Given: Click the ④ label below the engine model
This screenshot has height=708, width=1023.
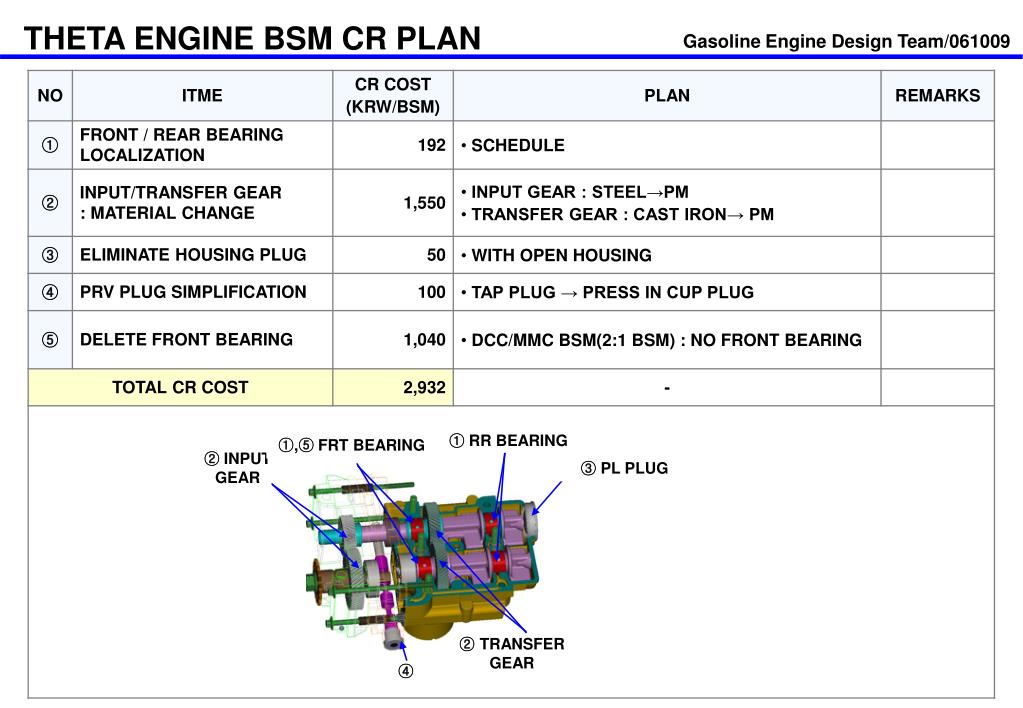Looking at the screenshot, I should coord(405,671).
